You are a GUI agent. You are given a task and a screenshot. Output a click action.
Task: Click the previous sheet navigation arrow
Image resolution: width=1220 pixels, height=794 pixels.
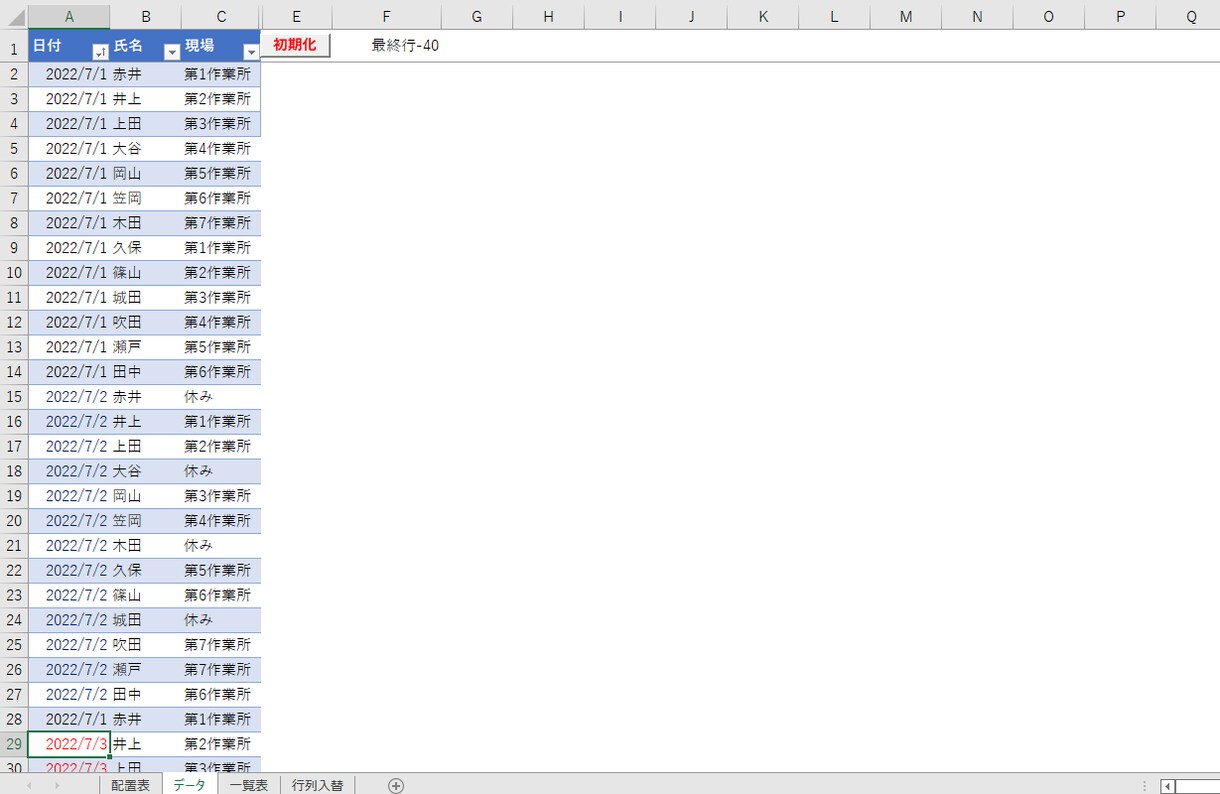point(29,786)
